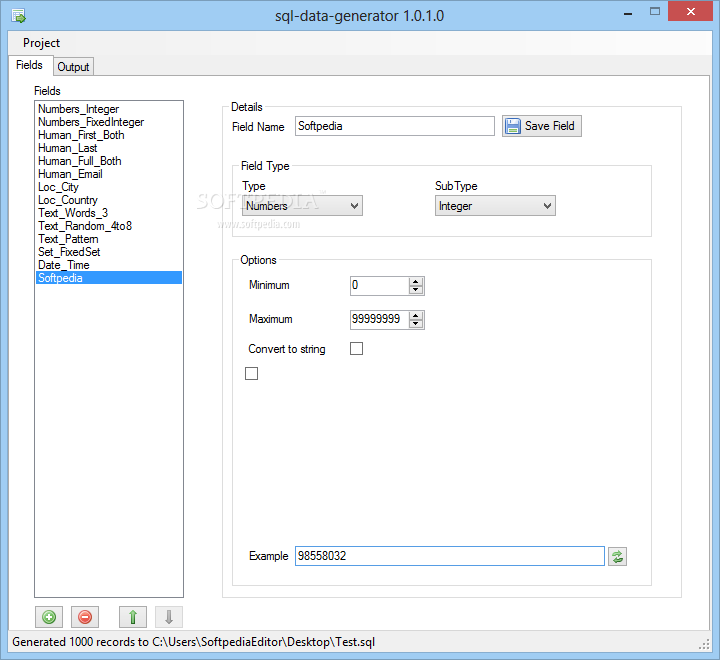Click the green add field icon
Image resolution: width=720 pixels, height=660 pixels.
tap(49, 617)
